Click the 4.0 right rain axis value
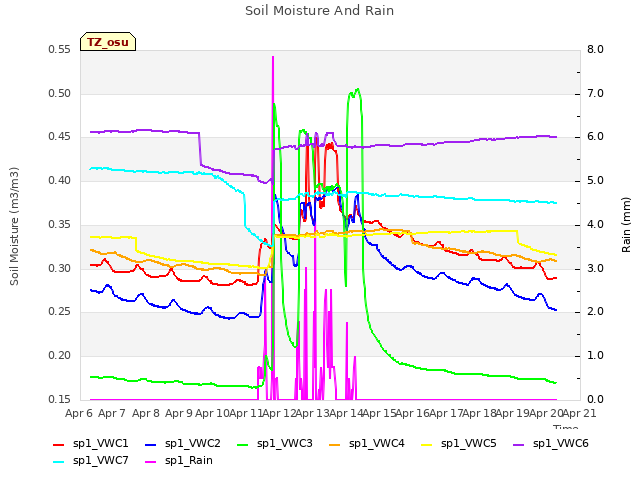 click(595, 224)
